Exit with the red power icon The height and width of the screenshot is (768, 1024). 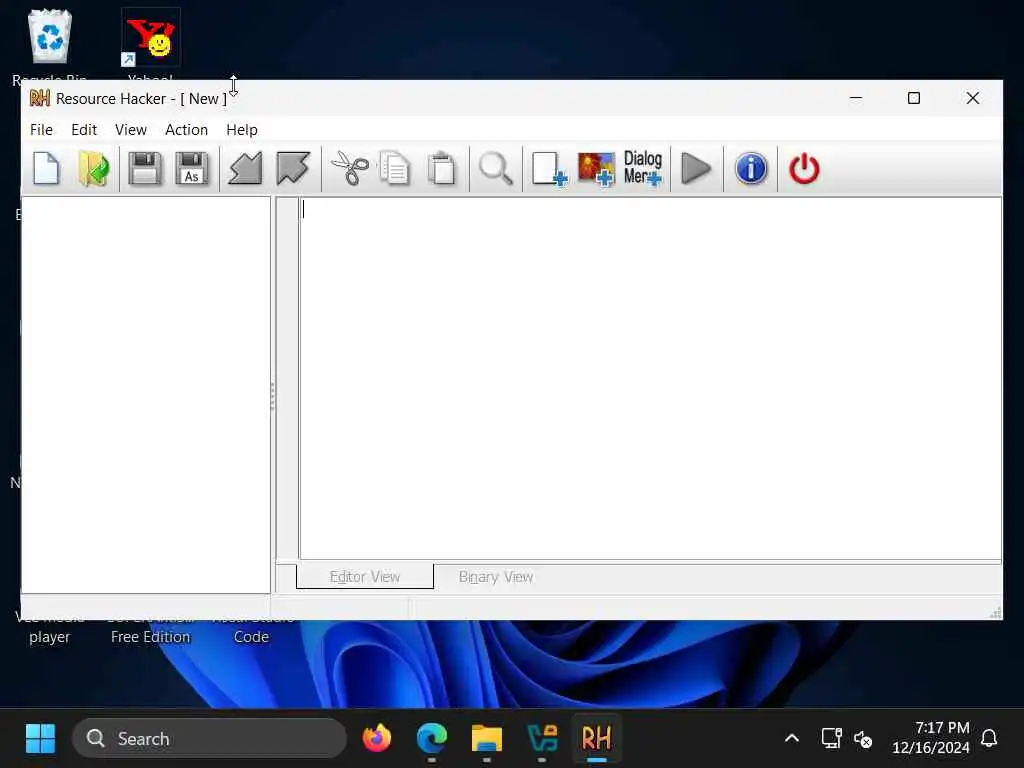point(804,168)
